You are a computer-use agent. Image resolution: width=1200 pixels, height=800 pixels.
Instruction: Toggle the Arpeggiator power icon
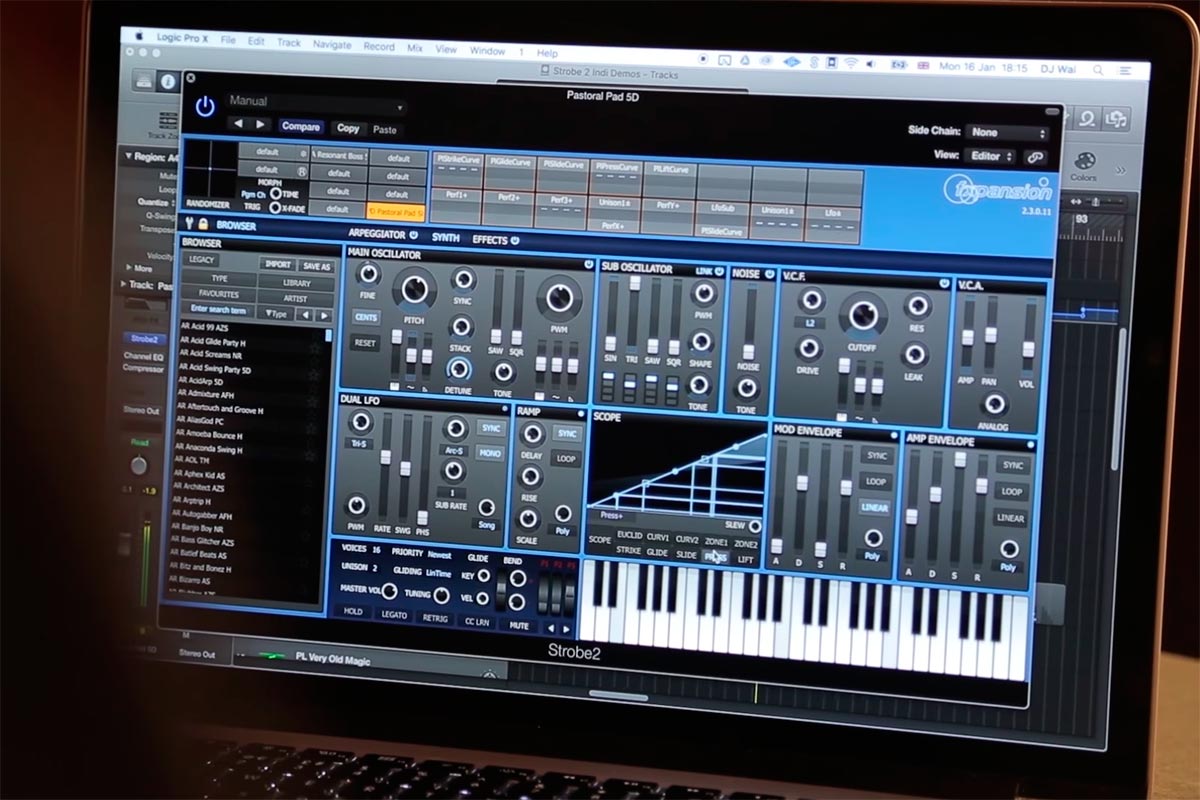click(x=413, y=236)
